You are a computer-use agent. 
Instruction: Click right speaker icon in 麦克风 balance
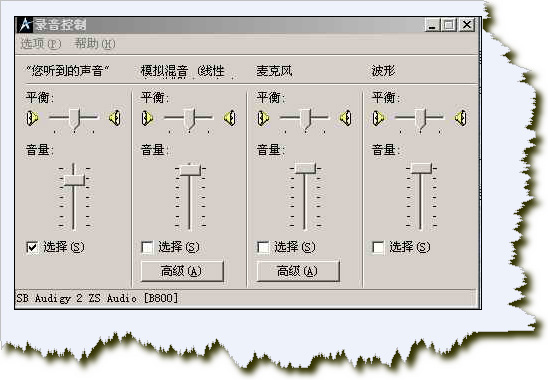(x=346, y=118)
